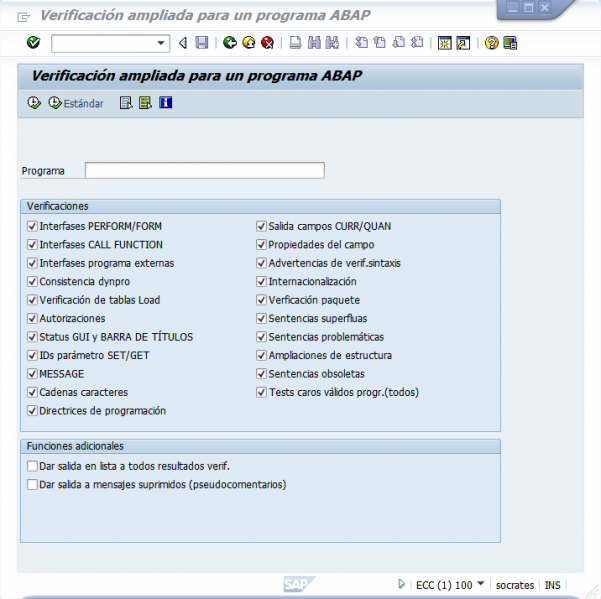Click the red Cancel icon
This screenshot has height=599, width=601.
coord(268,43)
